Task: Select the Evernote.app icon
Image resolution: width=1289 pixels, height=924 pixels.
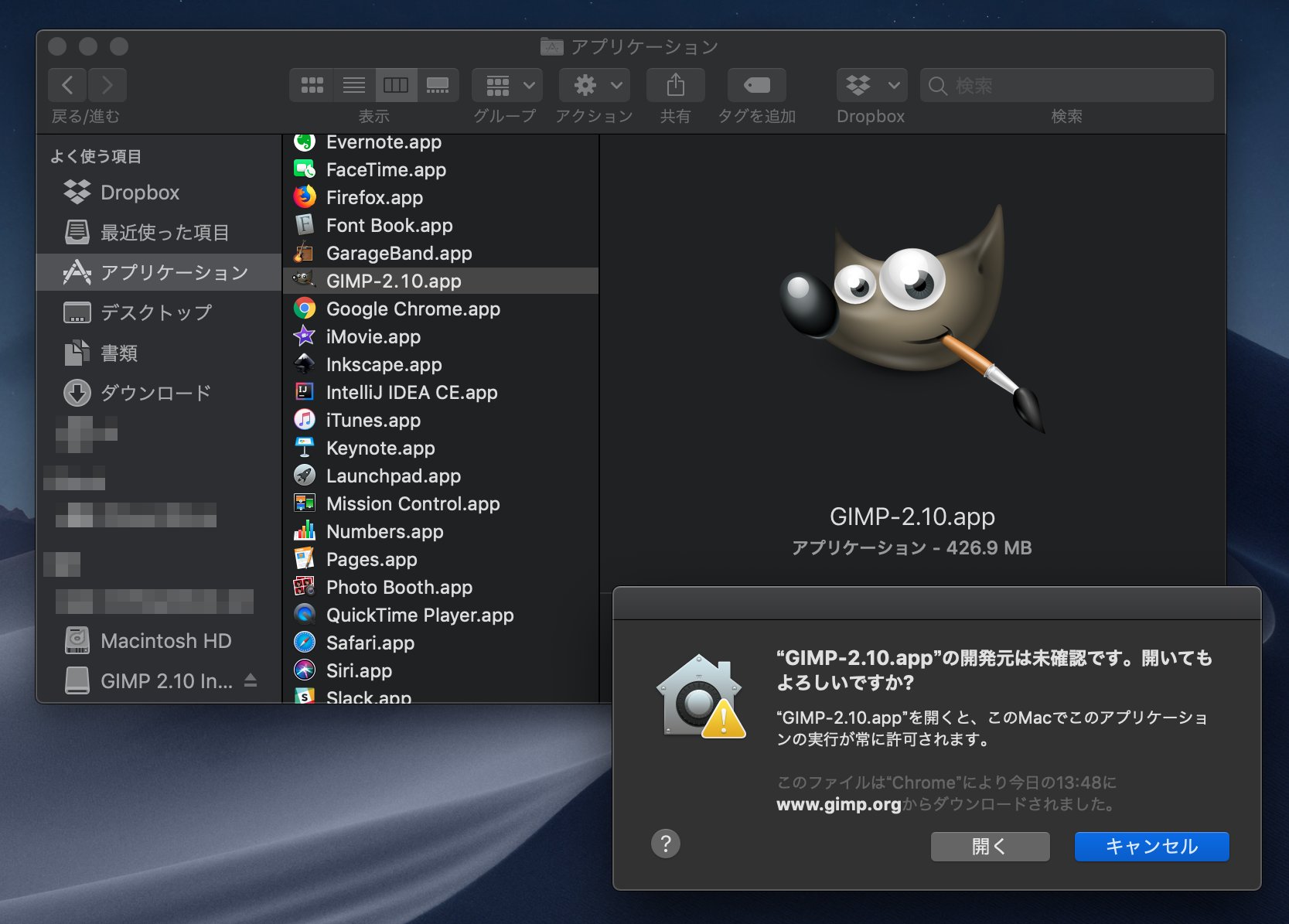Action: point(305,142)
